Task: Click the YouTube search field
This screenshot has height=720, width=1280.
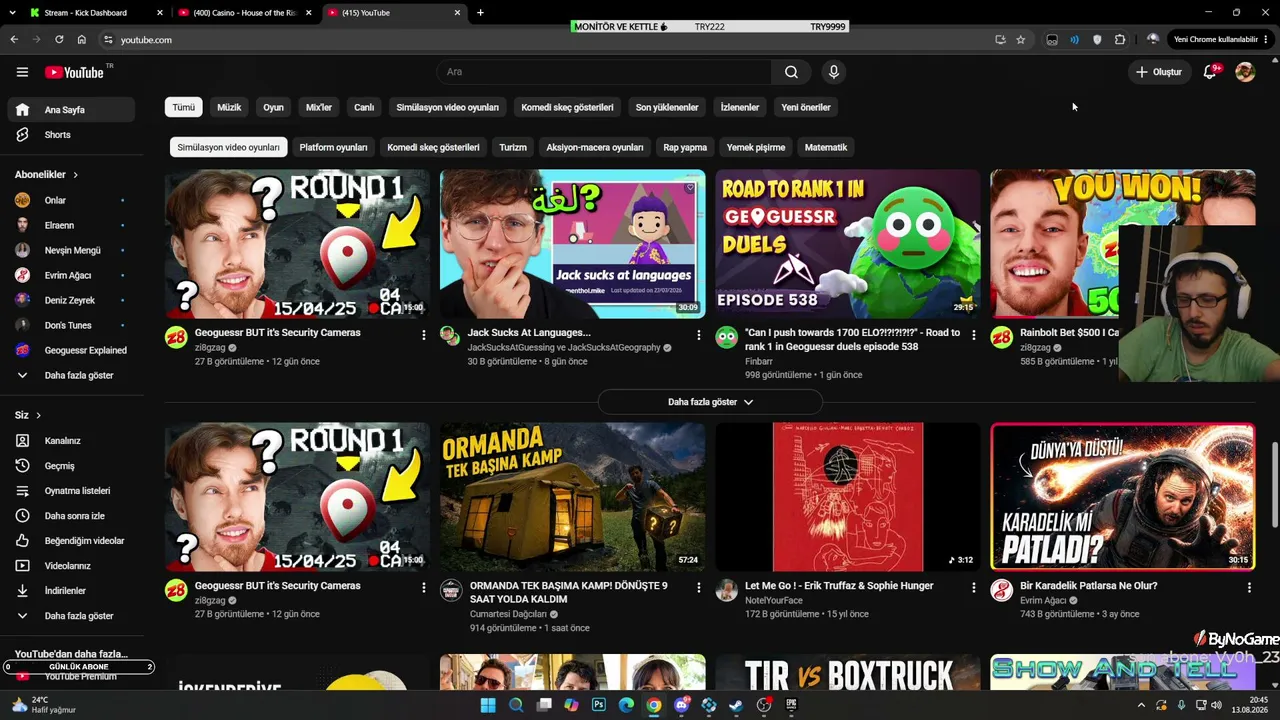Action: tap(604, 72)
